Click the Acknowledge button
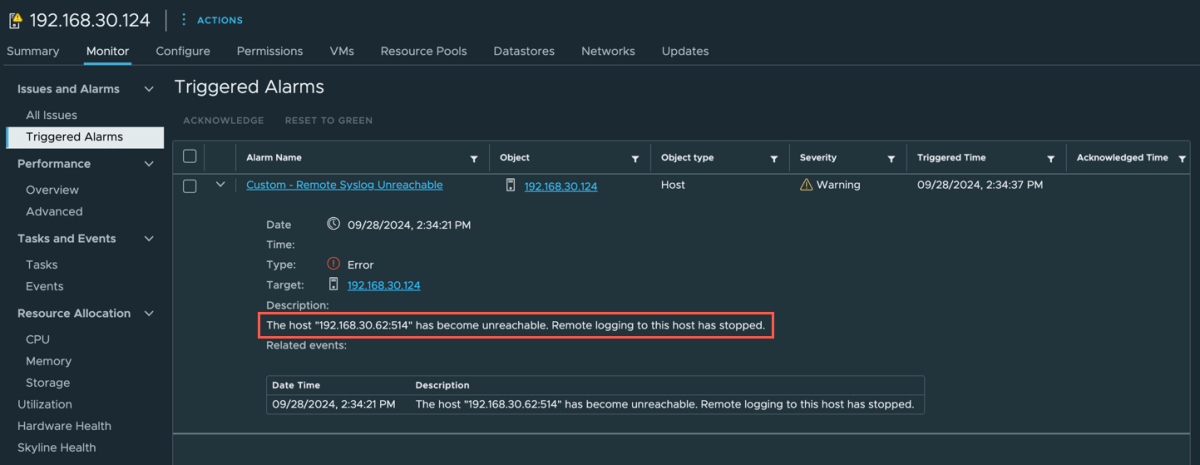Viewport: 1200px width, 465px height. [223, 121]
